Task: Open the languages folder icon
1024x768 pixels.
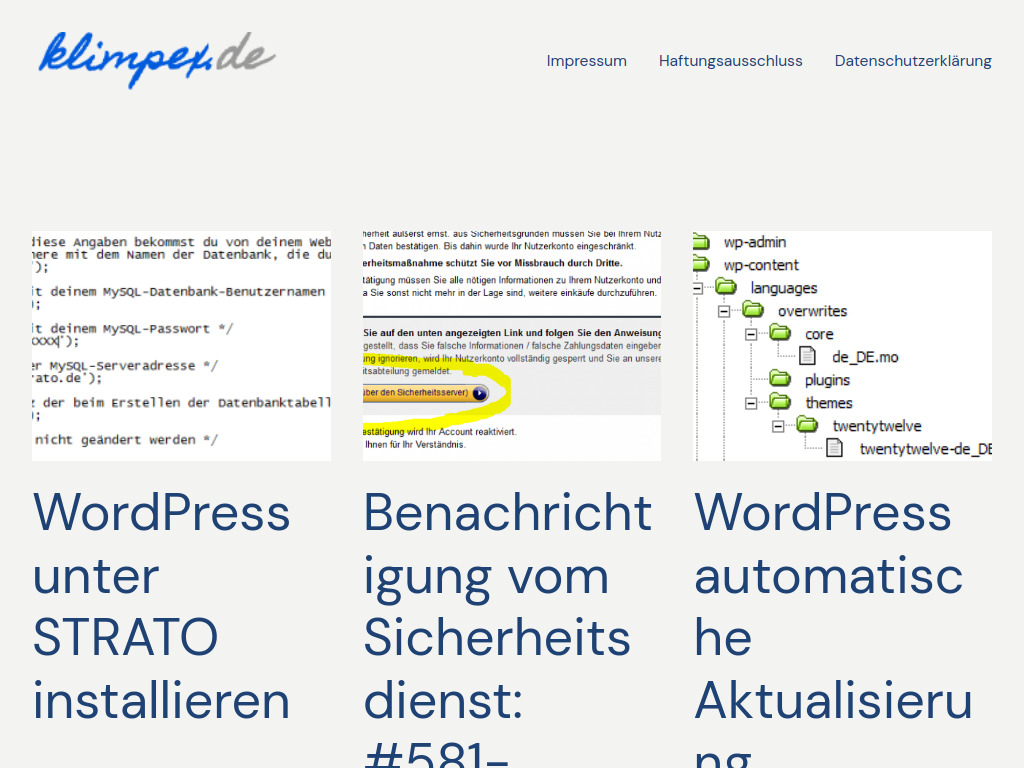Action: pyautogui.click(x=727, y=287)
